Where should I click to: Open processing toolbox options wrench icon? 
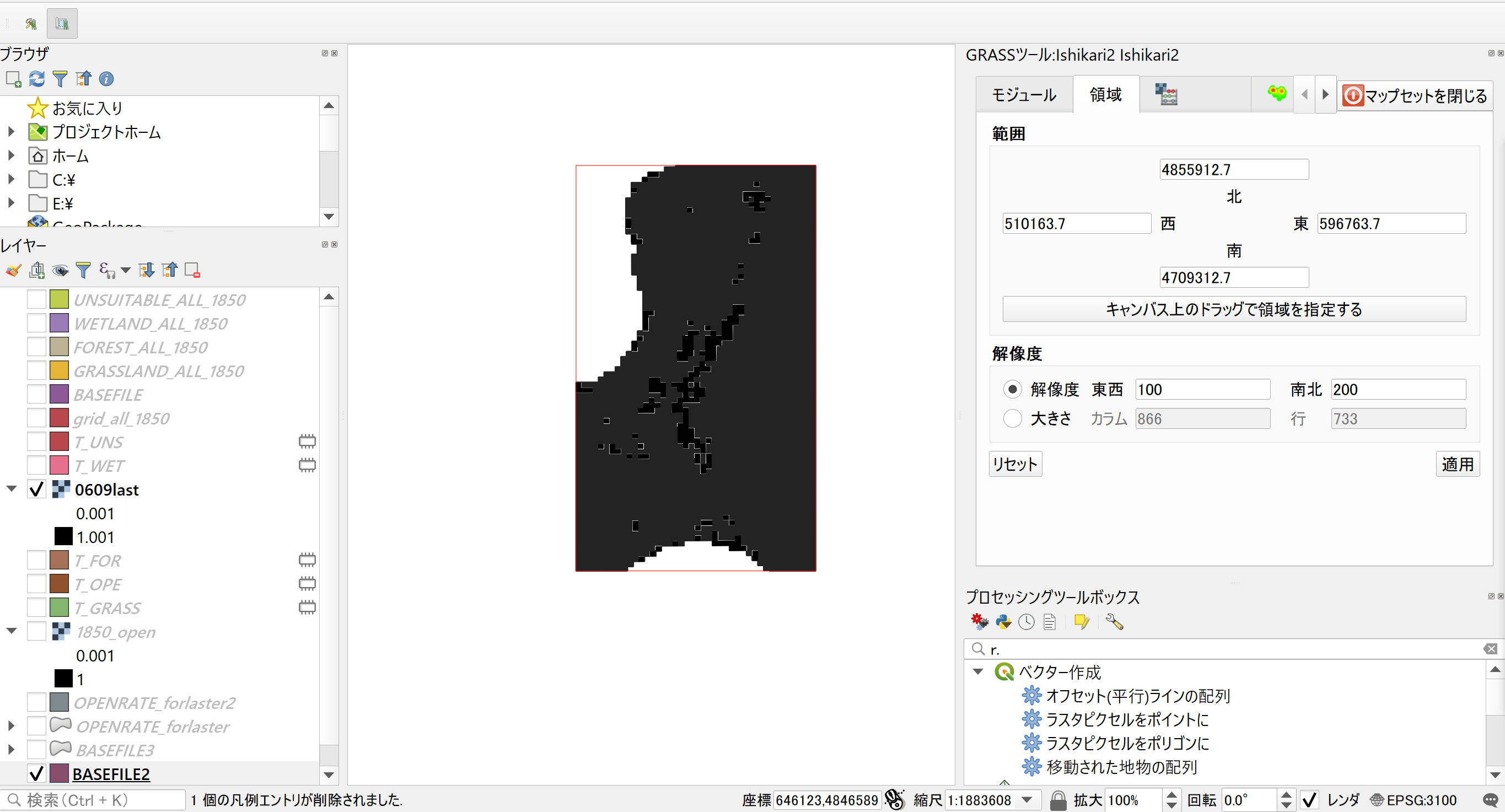point(1114,622)
